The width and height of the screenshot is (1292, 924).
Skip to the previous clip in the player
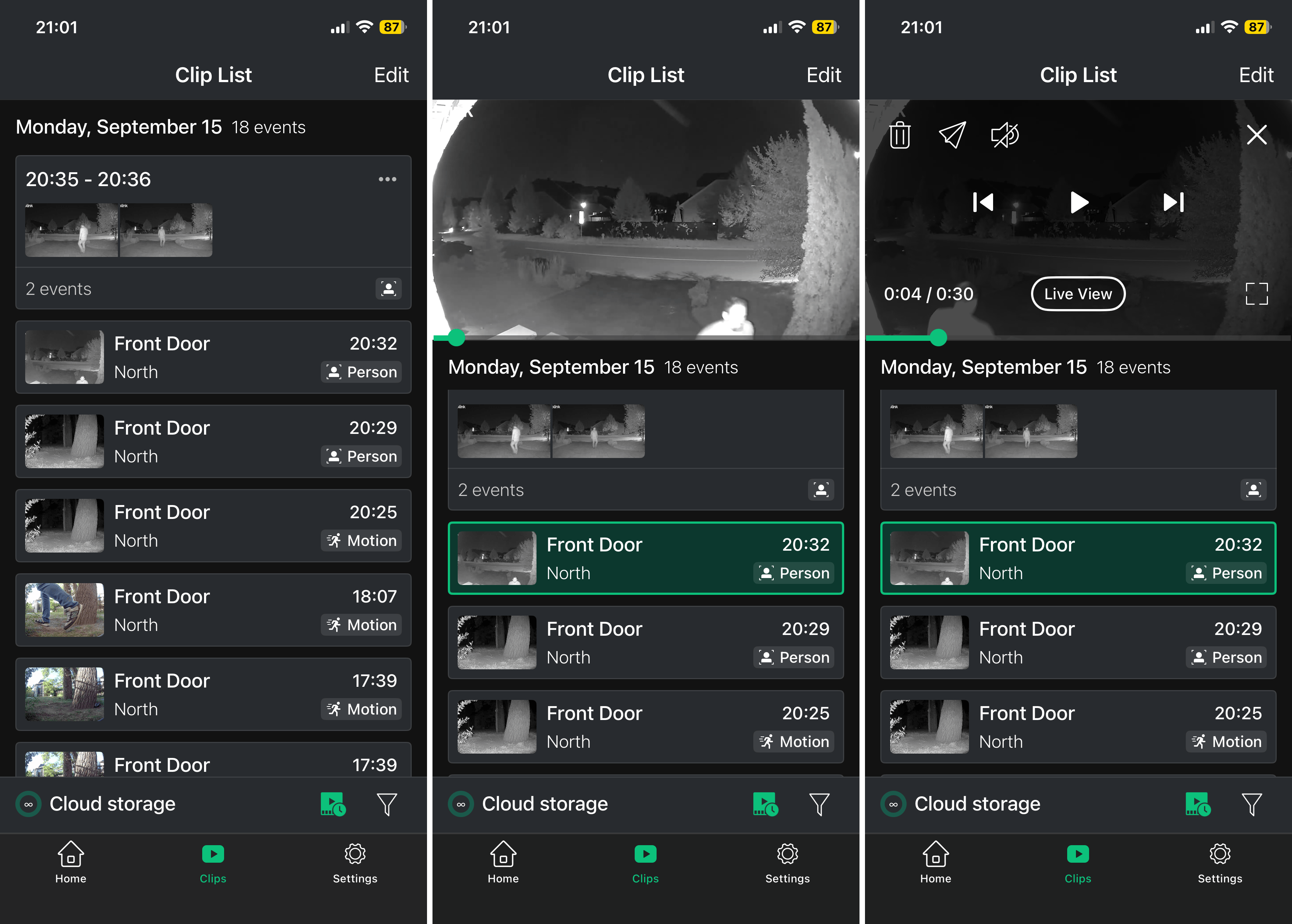[x=983, y=202]
